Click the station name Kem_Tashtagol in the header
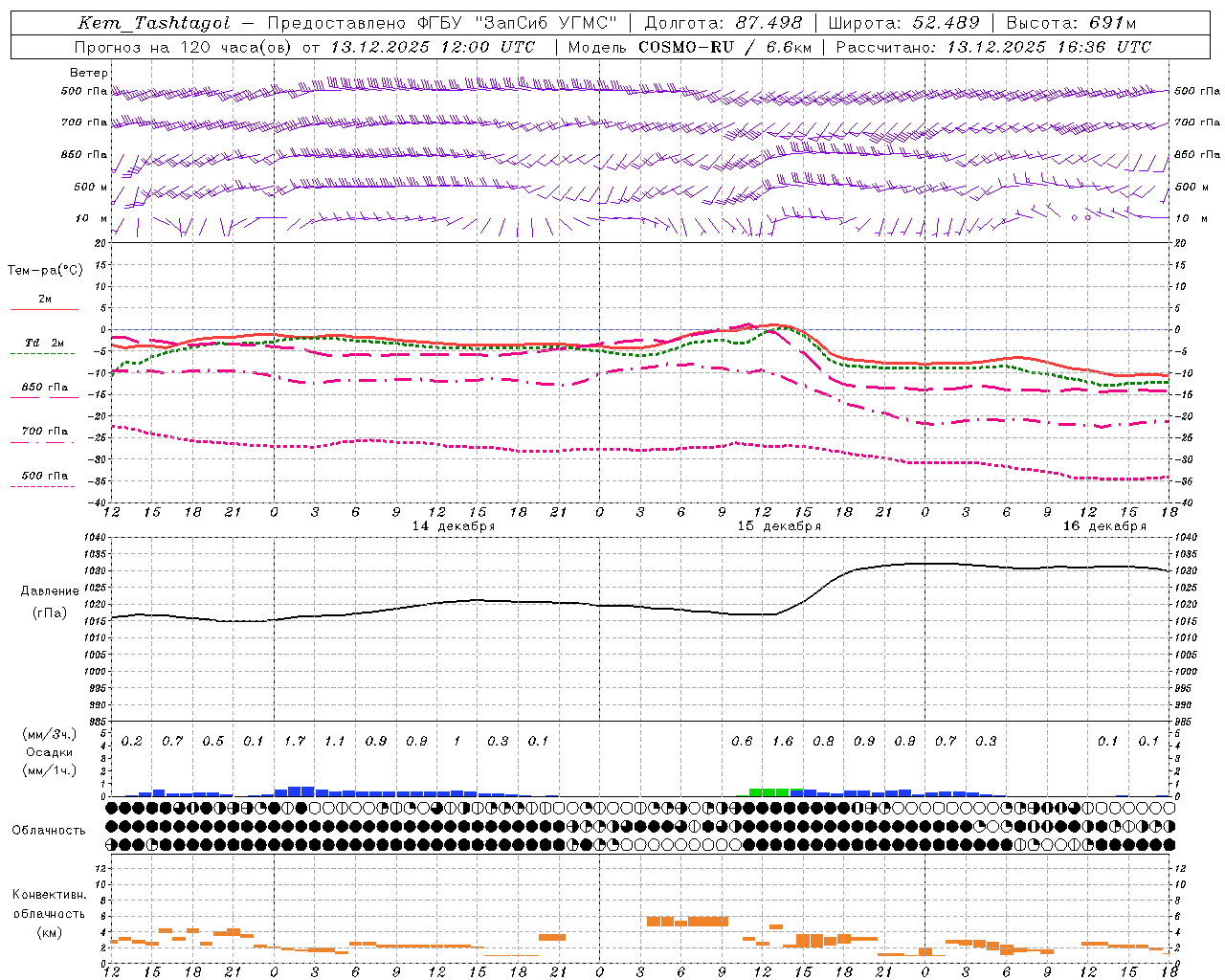 [153, 23]
